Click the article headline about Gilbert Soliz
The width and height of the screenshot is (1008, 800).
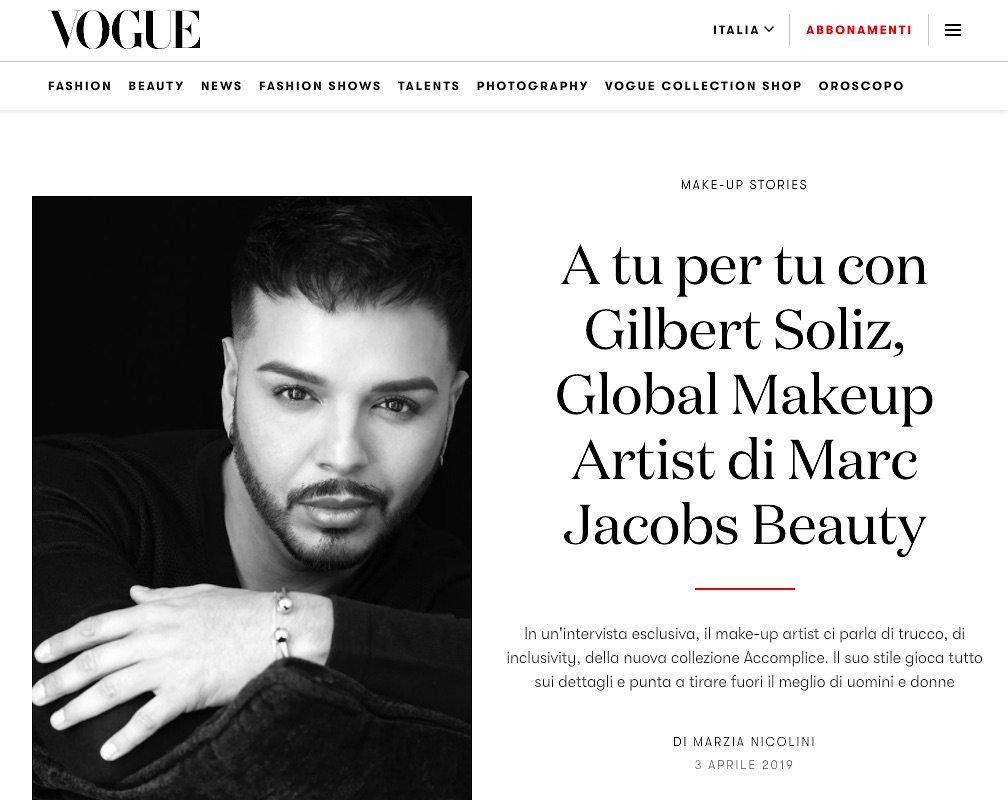744,395
